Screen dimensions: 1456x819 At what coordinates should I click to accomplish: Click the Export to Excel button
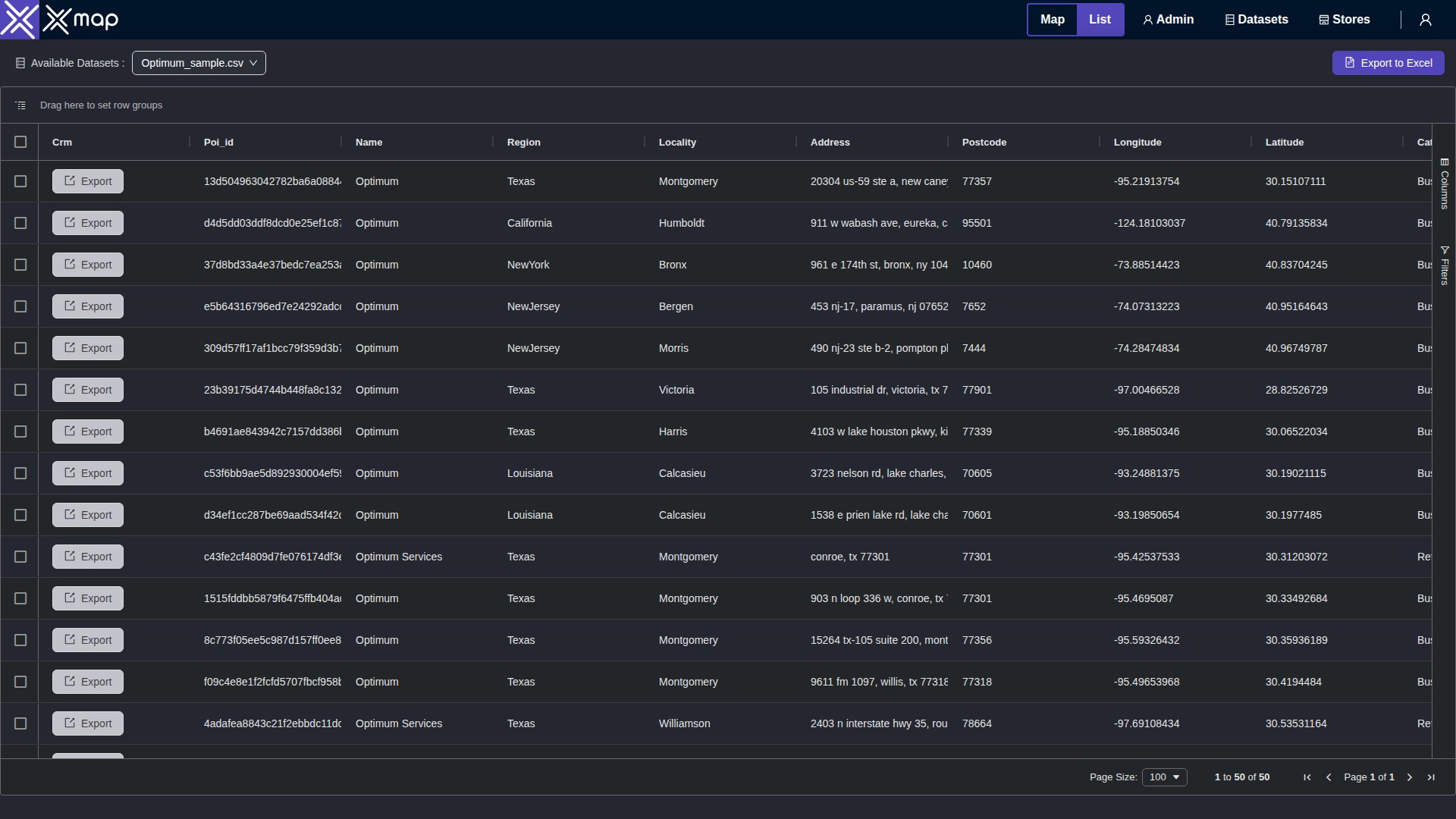pos(1388,63)
